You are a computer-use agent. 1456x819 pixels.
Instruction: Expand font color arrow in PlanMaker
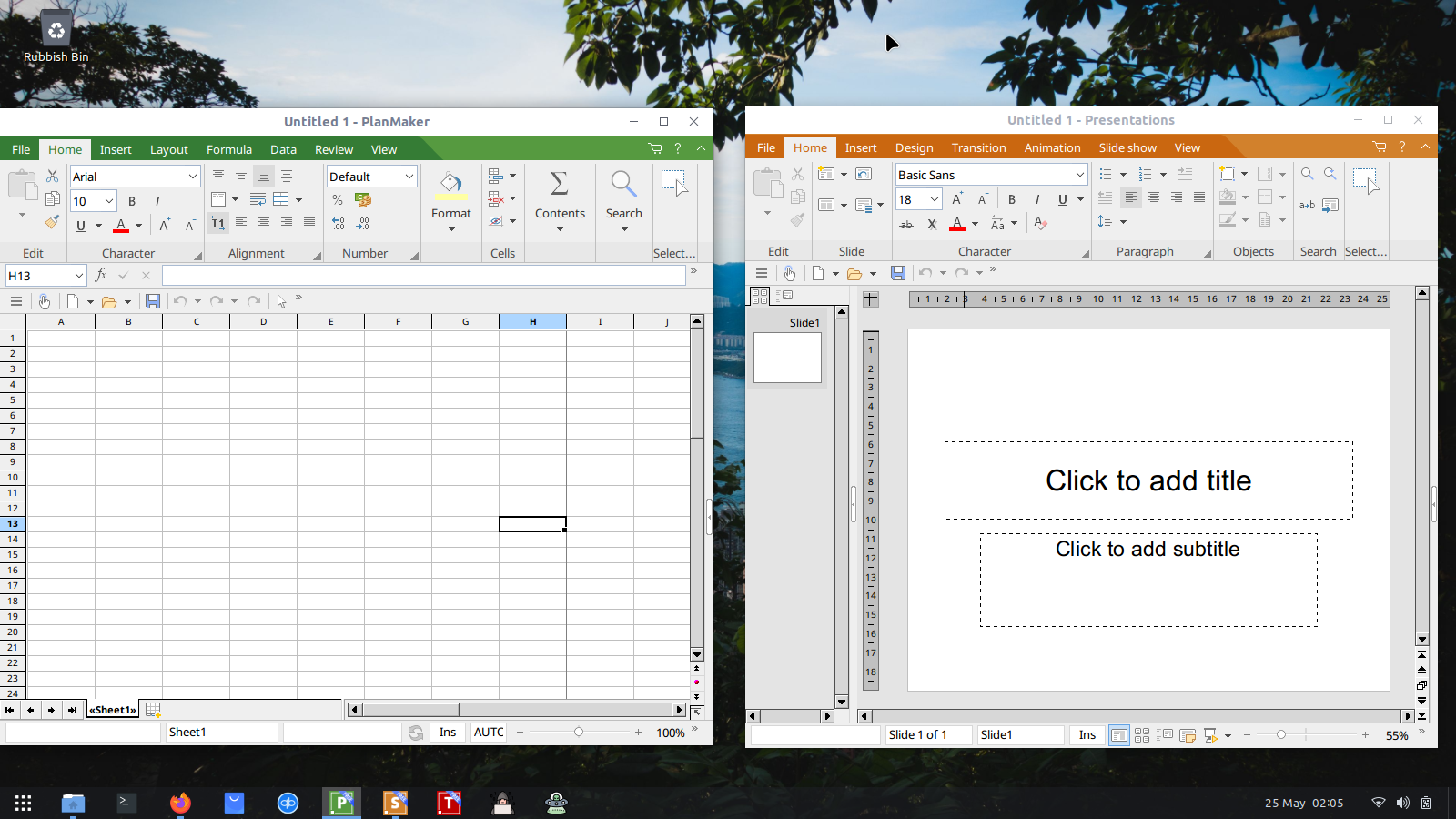[x=138, y=226]
